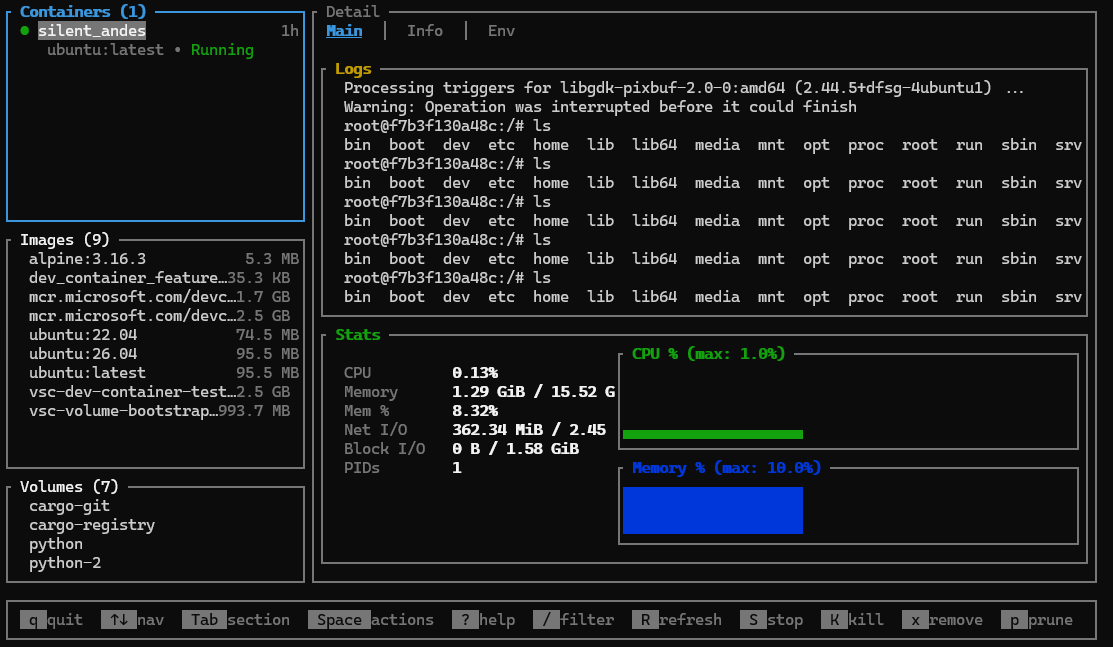Image resolution: width=1113 pixels, height=647 pixels.
Task: Open the Env tab
Action: 501,31
